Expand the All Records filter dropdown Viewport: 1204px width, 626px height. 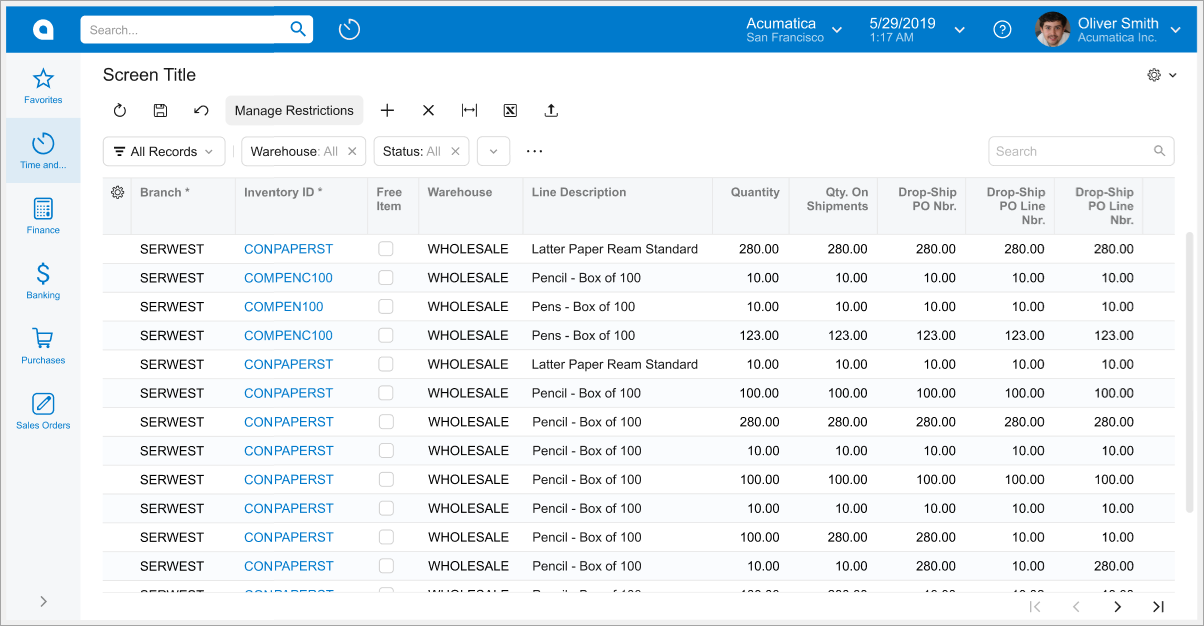click(164, 152)
